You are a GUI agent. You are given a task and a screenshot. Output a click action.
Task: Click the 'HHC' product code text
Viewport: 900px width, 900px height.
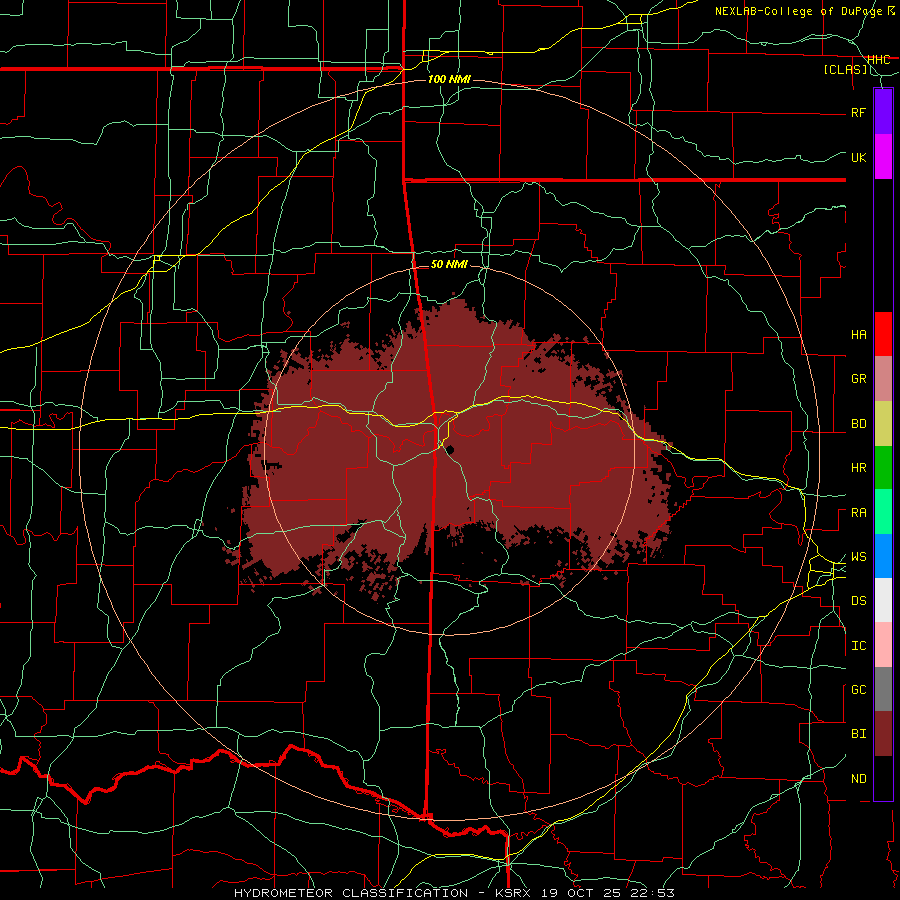coord(878,60)
